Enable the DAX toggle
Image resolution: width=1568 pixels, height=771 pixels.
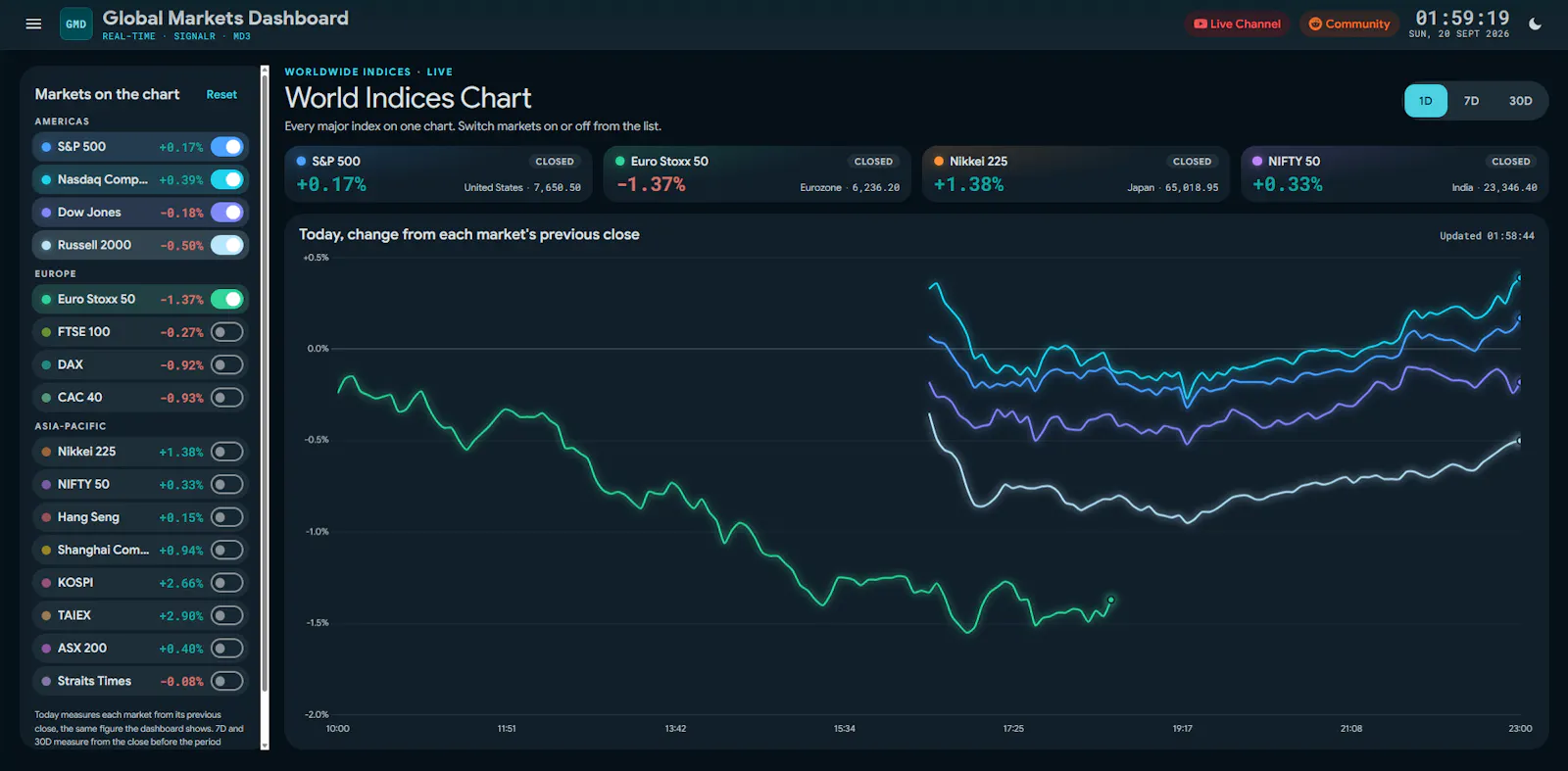coord(227,364)
